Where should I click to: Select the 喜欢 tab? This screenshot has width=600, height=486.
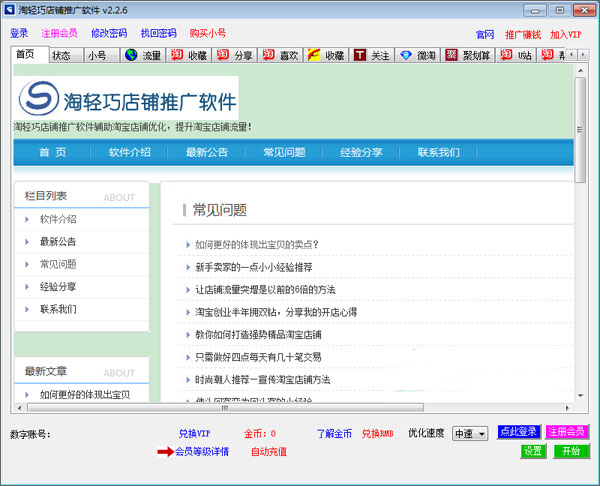281,55
